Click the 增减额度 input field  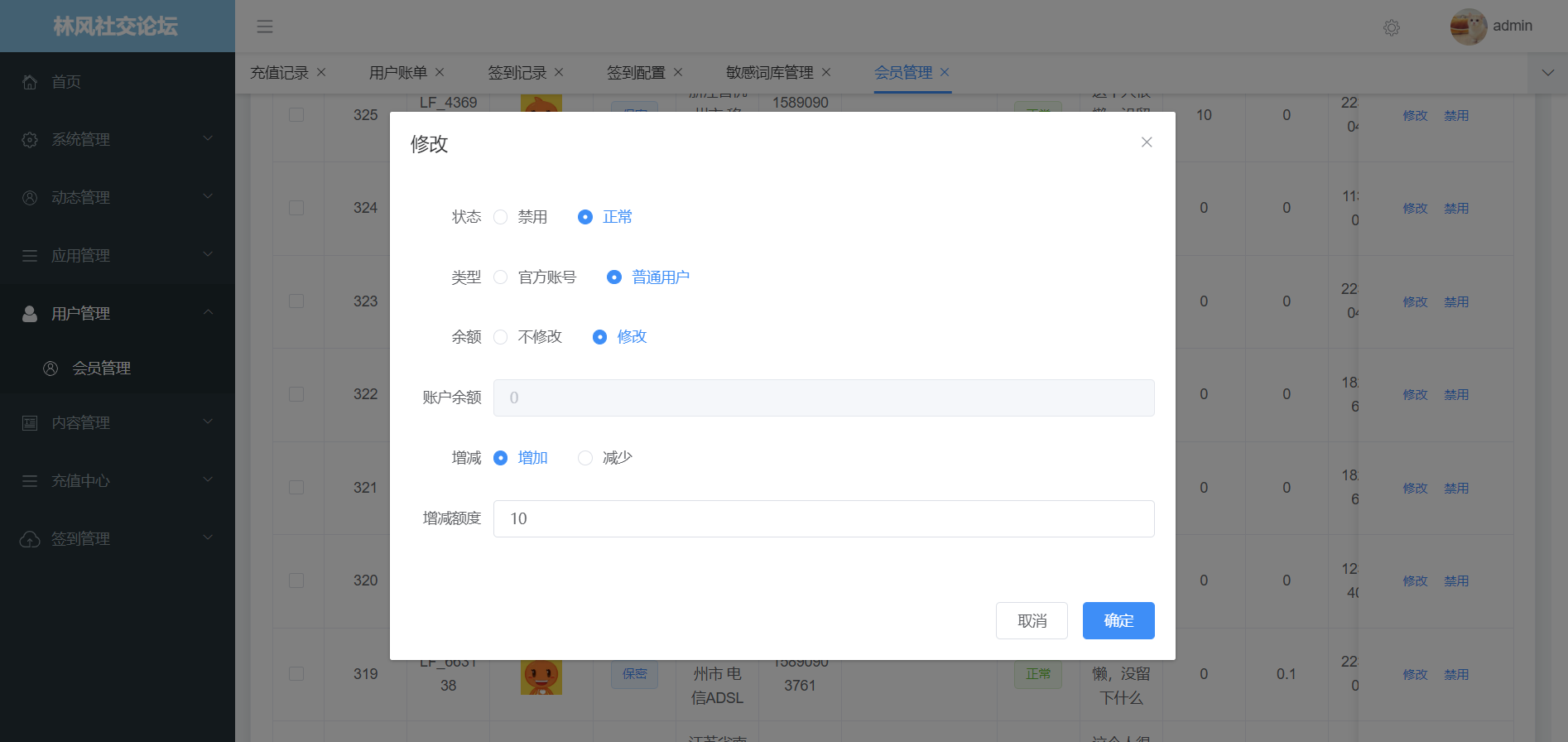(823, 518)
